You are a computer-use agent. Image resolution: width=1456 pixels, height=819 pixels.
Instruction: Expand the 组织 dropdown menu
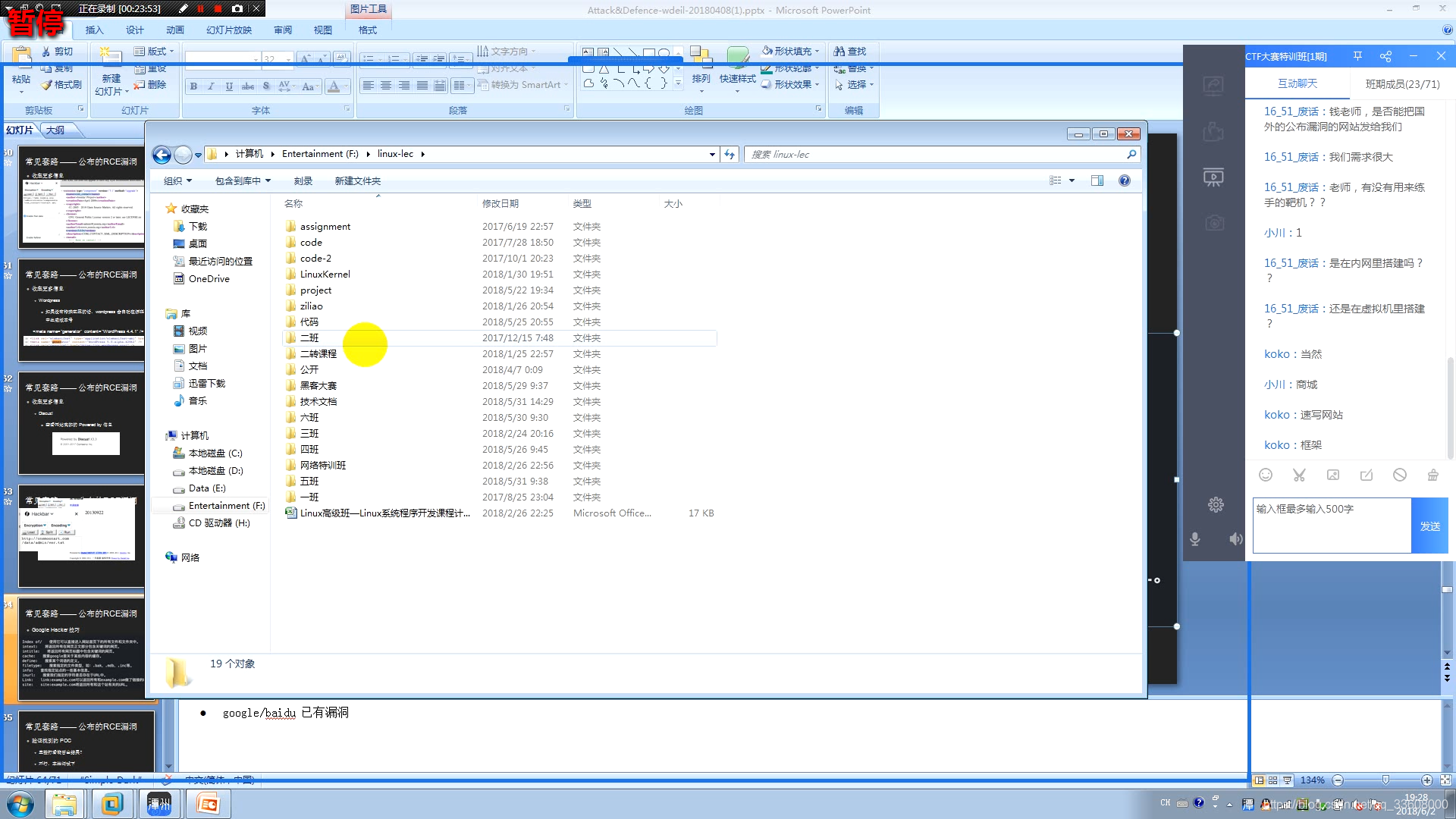click(178, 181)
